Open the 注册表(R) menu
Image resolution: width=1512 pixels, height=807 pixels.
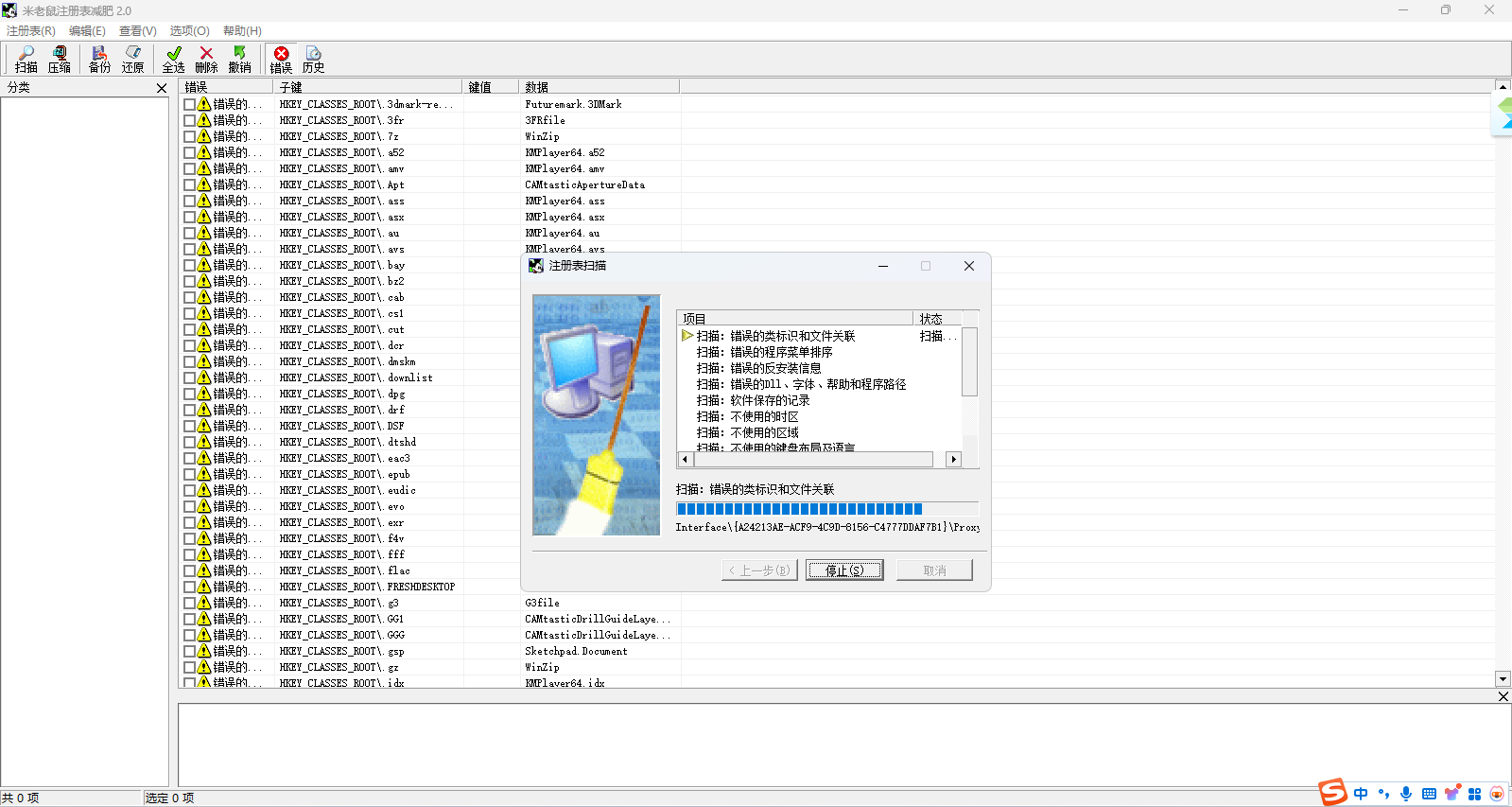point(31,31)
